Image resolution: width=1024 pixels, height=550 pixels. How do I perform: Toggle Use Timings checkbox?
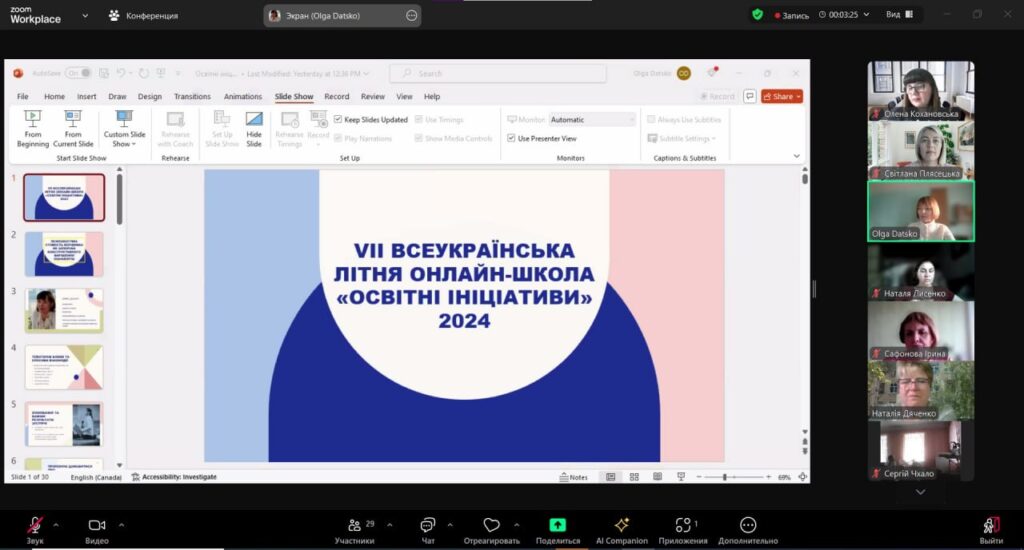tap(419, 120)
